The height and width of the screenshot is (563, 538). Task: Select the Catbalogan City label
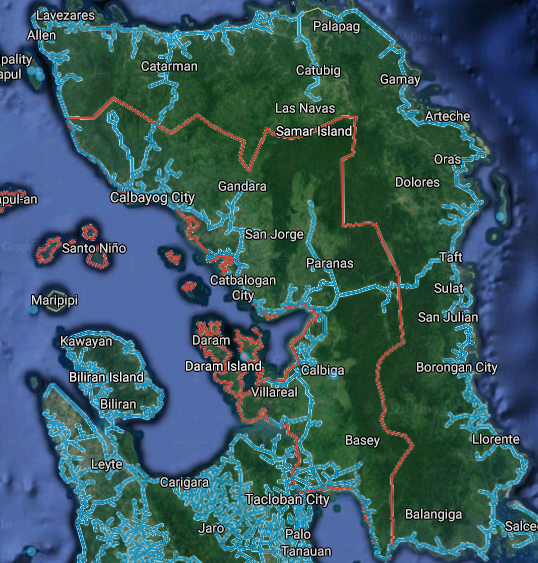pos(243,288)
